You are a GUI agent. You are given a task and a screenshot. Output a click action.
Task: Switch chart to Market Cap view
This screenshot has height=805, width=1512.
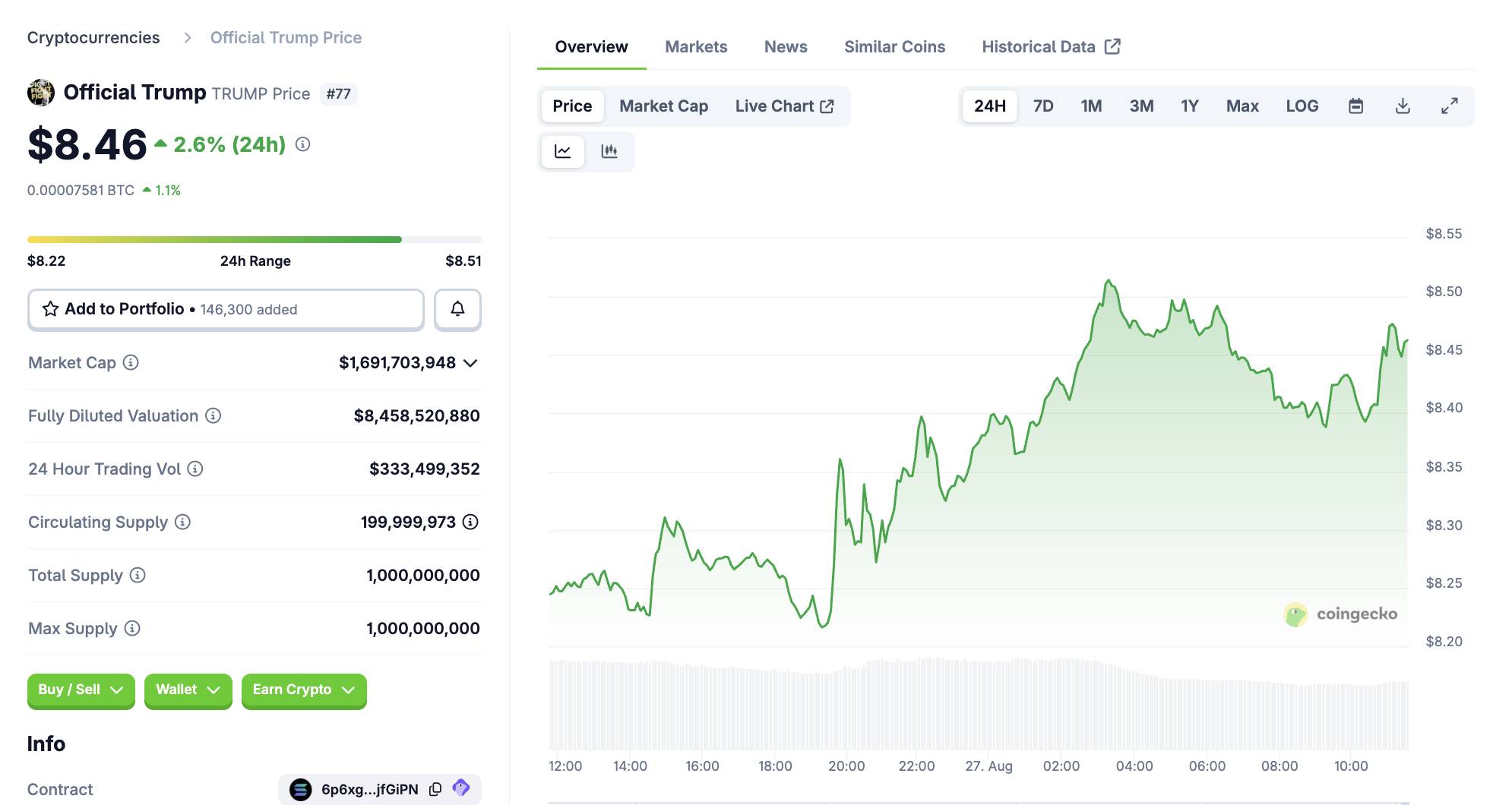click(663, 106)
